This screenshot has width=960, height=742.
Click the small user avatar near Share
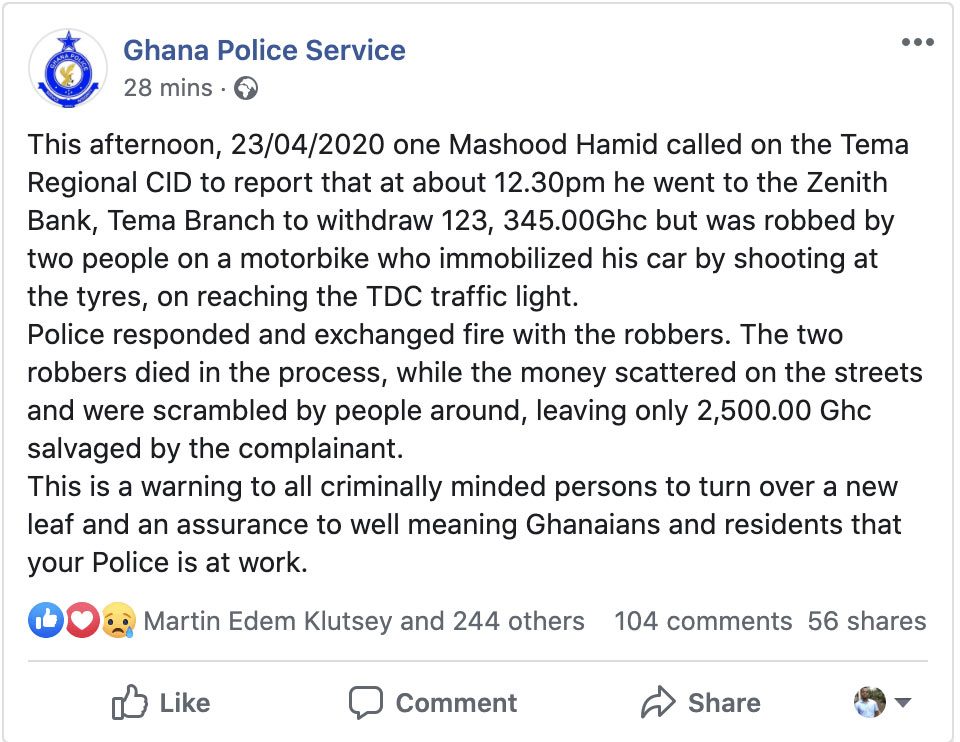pos(870,702)
